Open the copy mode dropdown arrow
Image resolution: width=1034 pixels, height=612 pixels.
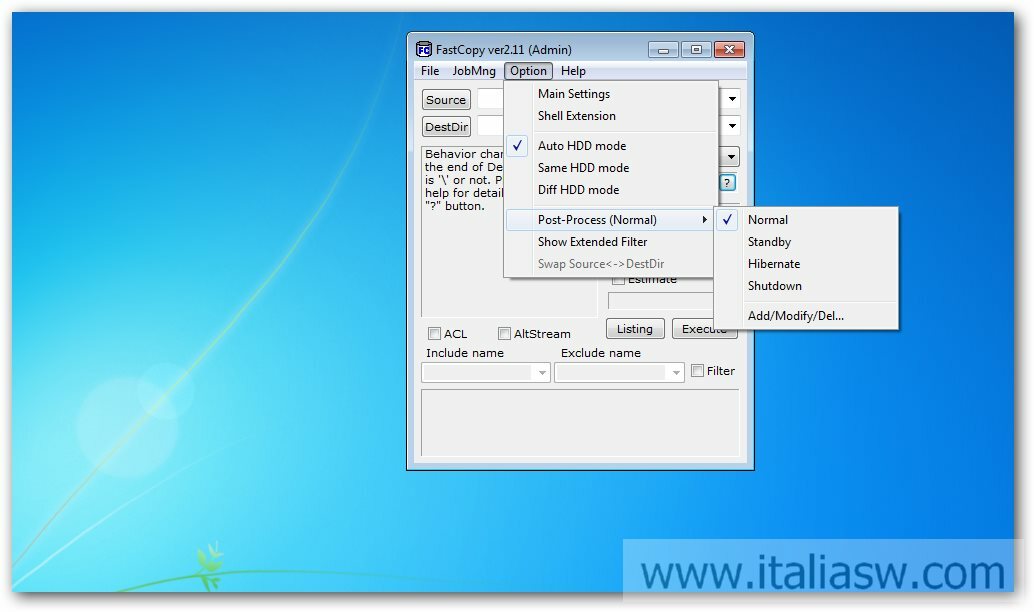point(731,157)
